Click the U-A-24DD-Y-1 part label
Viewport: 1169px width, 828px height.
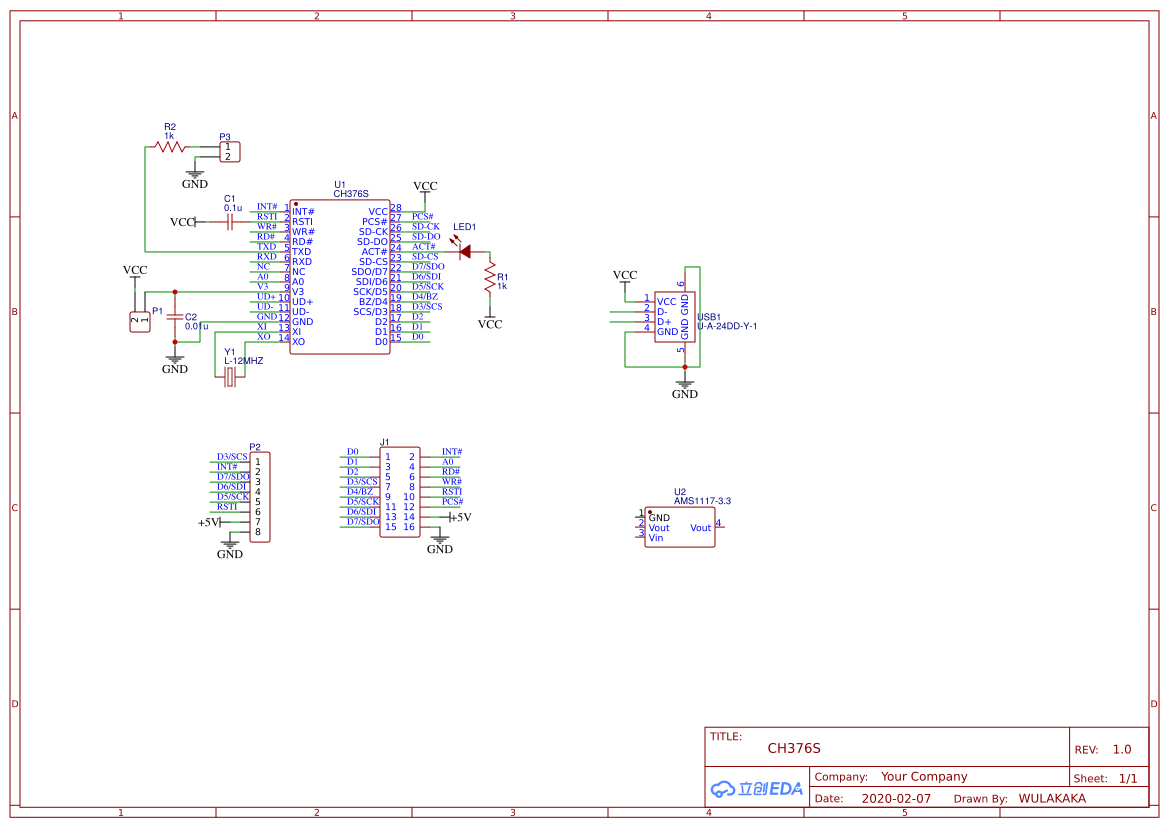727,326
